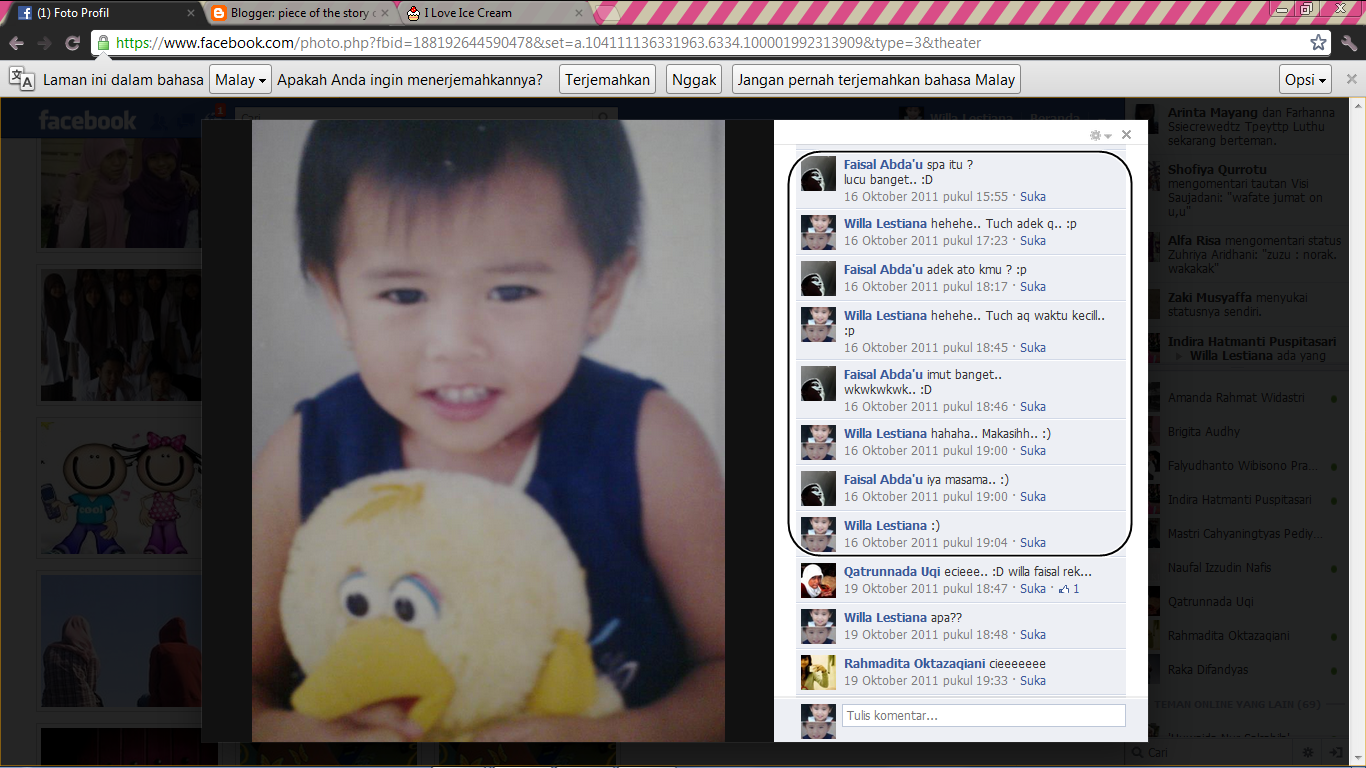
Task: Open Chrome wrench settings menu
Action: (x=1349, y=43)
